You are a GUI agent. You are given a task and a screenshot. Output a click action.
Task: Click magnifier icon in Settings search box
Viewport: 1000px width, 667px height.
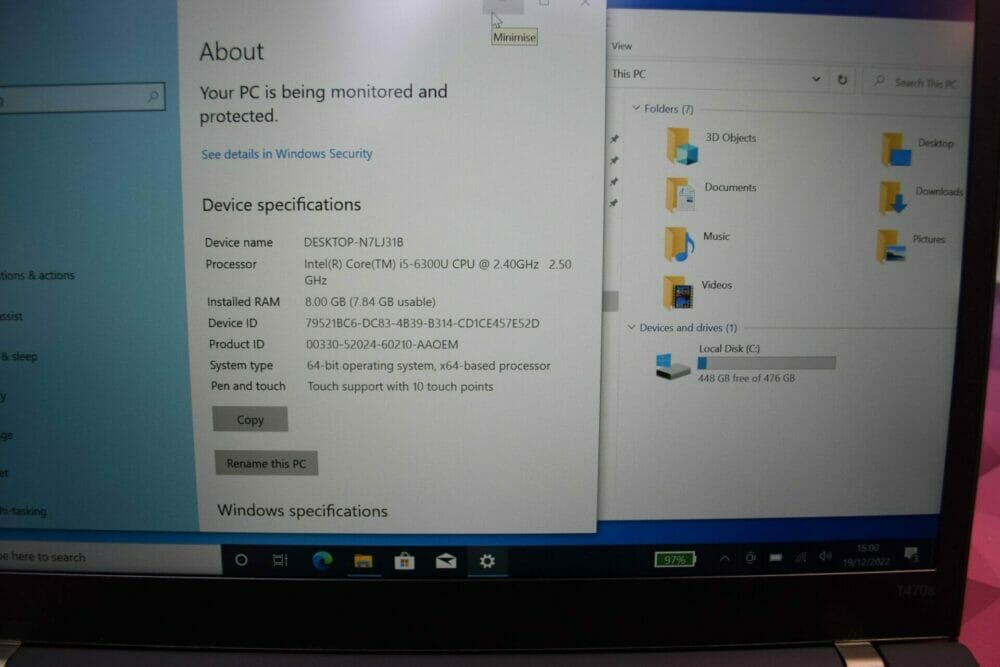153,96
